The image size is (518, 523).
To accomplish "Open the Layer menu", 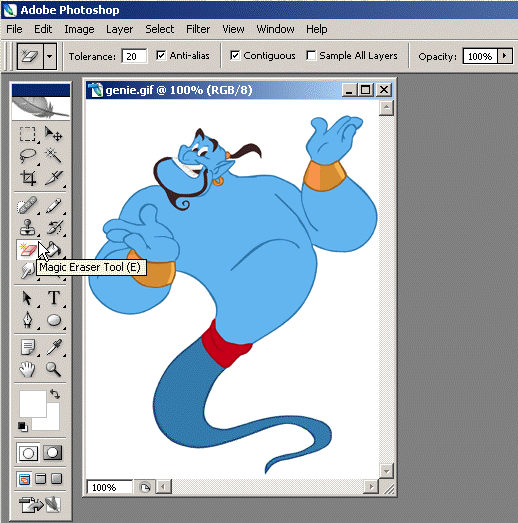I will click(x=119, y=29).
